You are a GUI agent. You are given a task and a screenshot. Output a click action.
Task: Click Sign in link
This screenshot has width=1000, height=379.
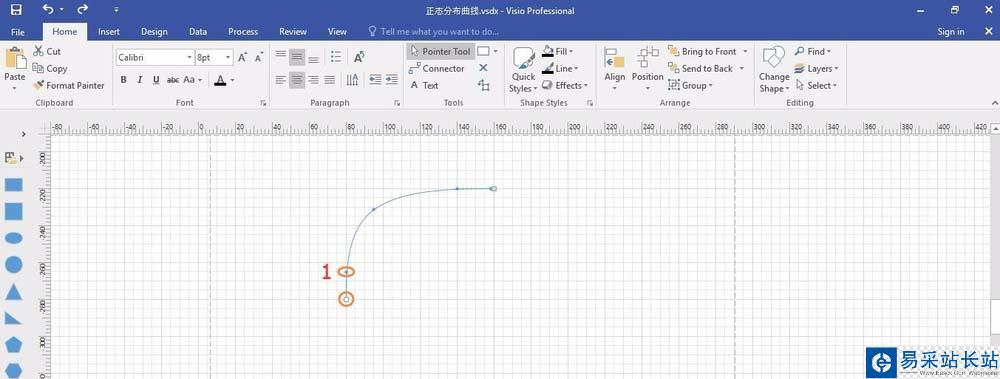click(x=951, y=31)
